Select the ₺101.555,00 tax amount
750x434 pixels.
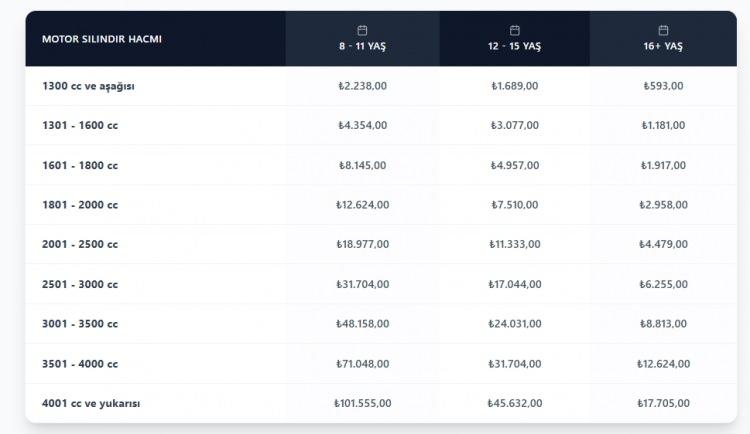pyautogui.click(x=362, y=403)
